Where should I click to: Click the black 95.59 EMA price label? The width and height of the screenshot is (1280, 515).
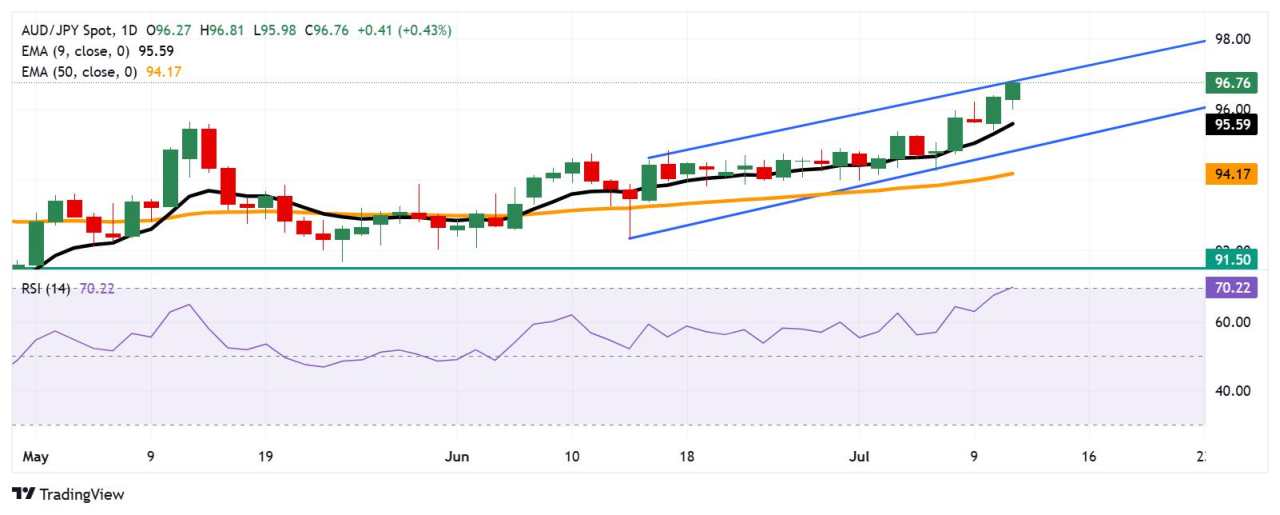click(1229, 125)
